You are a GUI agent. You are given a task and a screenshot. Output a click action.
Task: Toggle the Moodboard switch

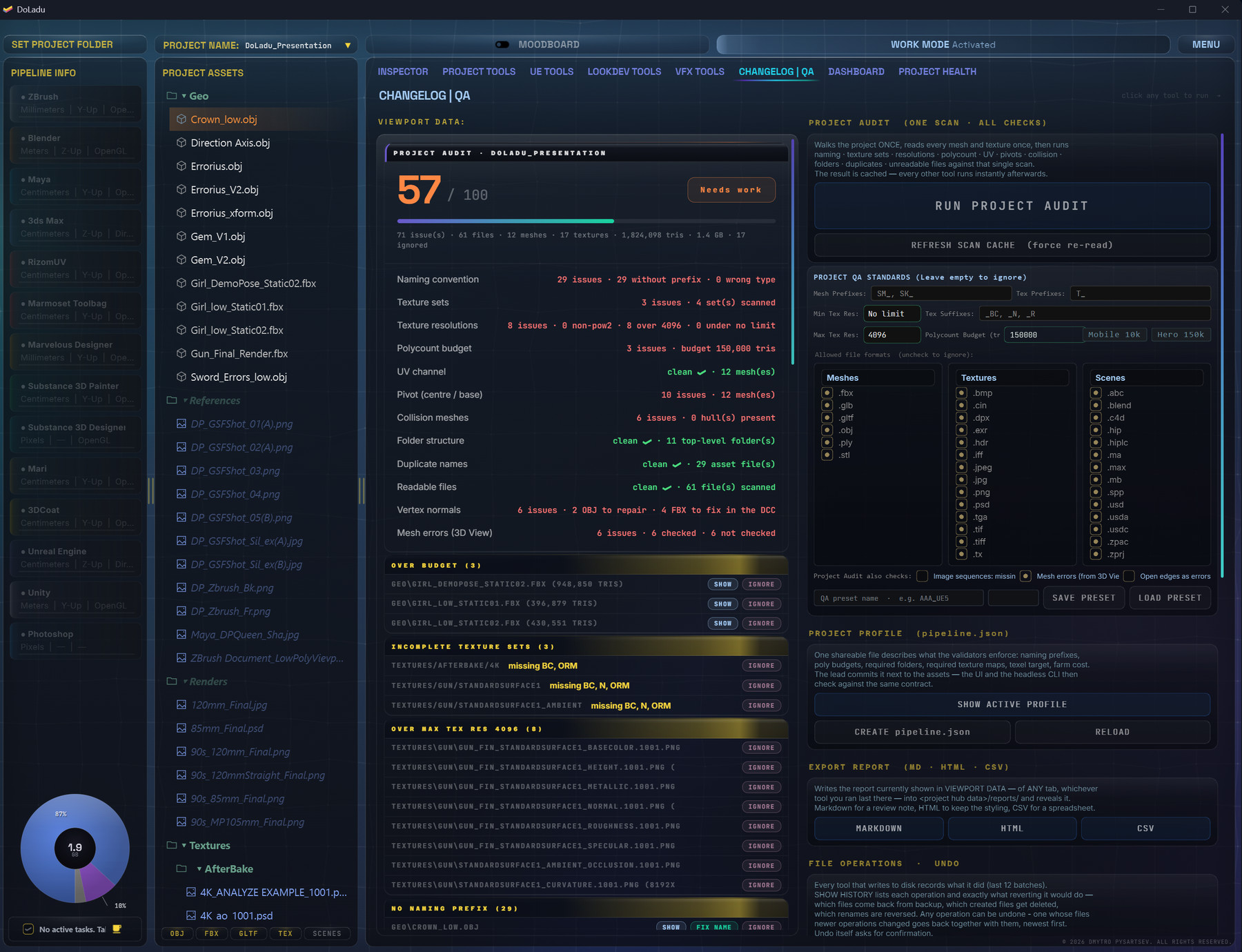coord(502,45)
